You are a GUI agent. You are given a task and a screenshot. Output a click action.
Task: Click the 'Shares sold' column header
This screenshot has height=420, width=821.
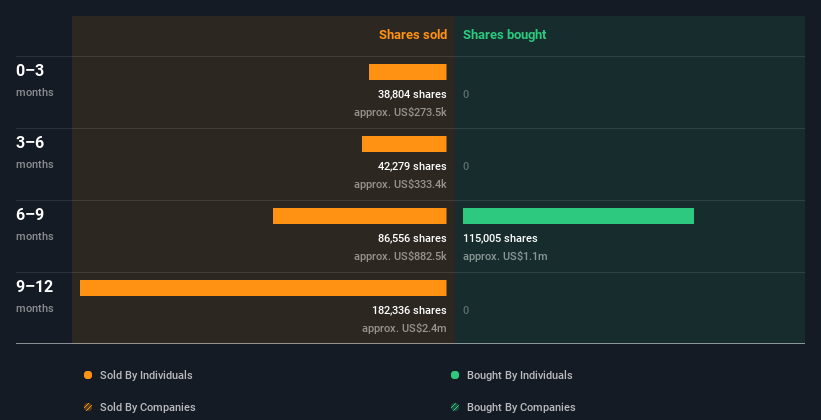click(413, 35)
